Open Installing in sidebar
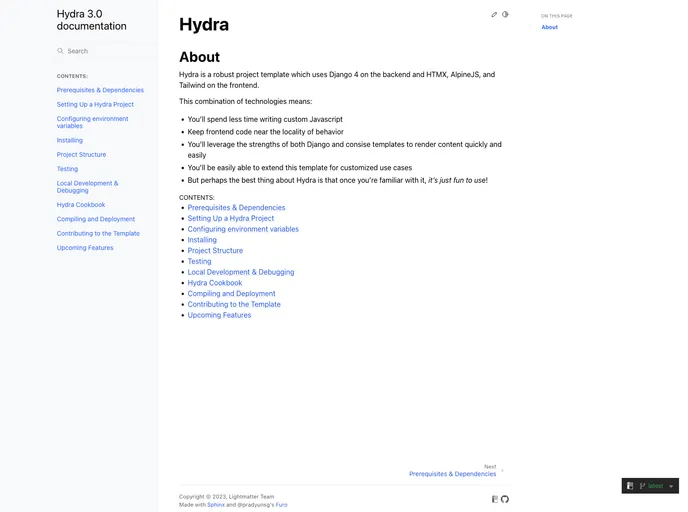The image size is (688, 512). point(69,140)
